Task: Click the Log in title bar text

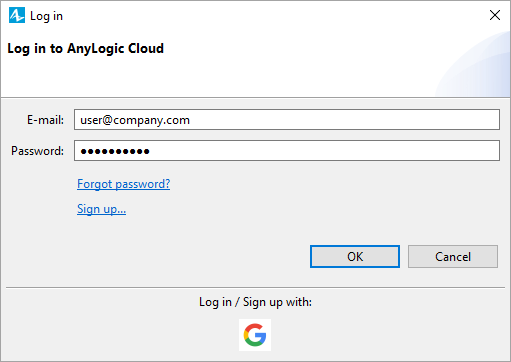Action: click(46, 16)
